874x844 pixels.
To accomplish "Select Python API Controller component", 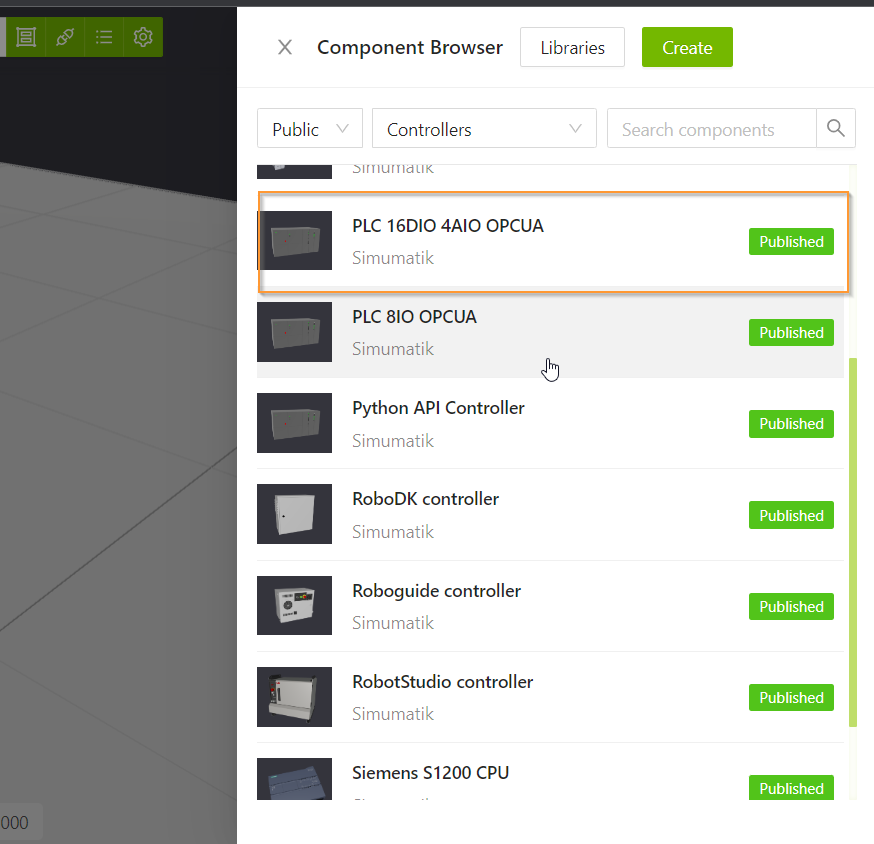I will (550, 424).
